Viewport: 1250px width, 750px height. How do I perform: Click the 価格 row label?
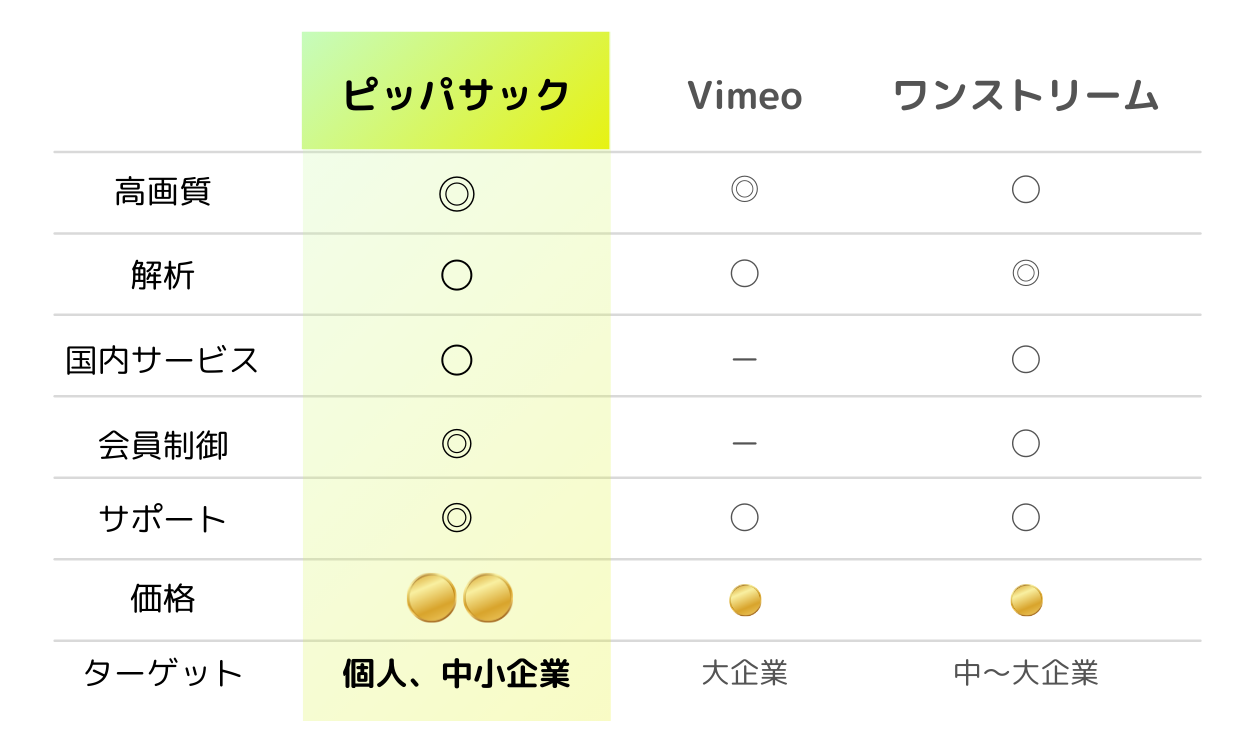tap(163, 599)
